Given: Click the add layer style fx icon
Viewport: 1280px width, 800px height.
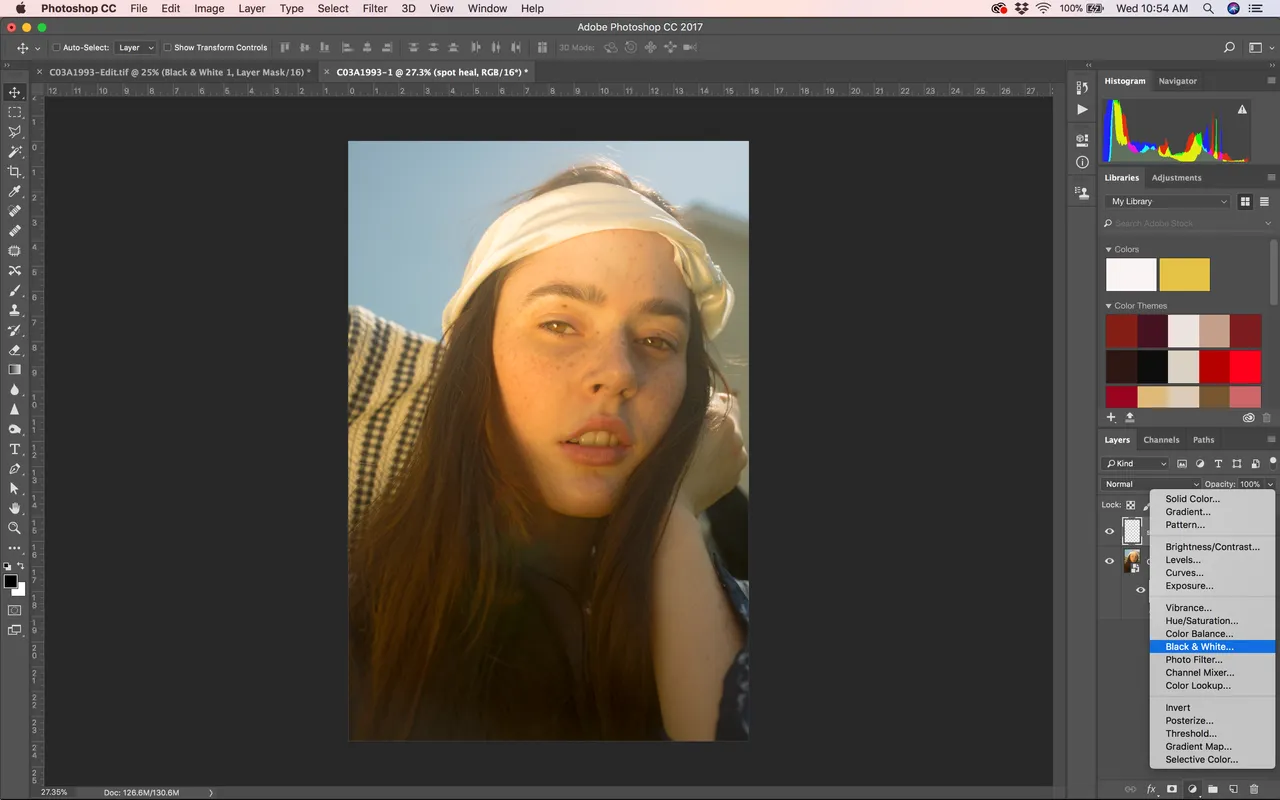Looking at the screenshot, I should point(1152,790).
